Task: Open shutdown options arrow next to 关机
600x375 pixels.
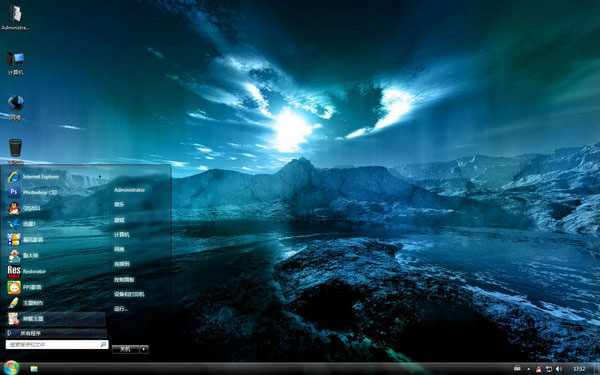Action: click(x=144, y=349)
